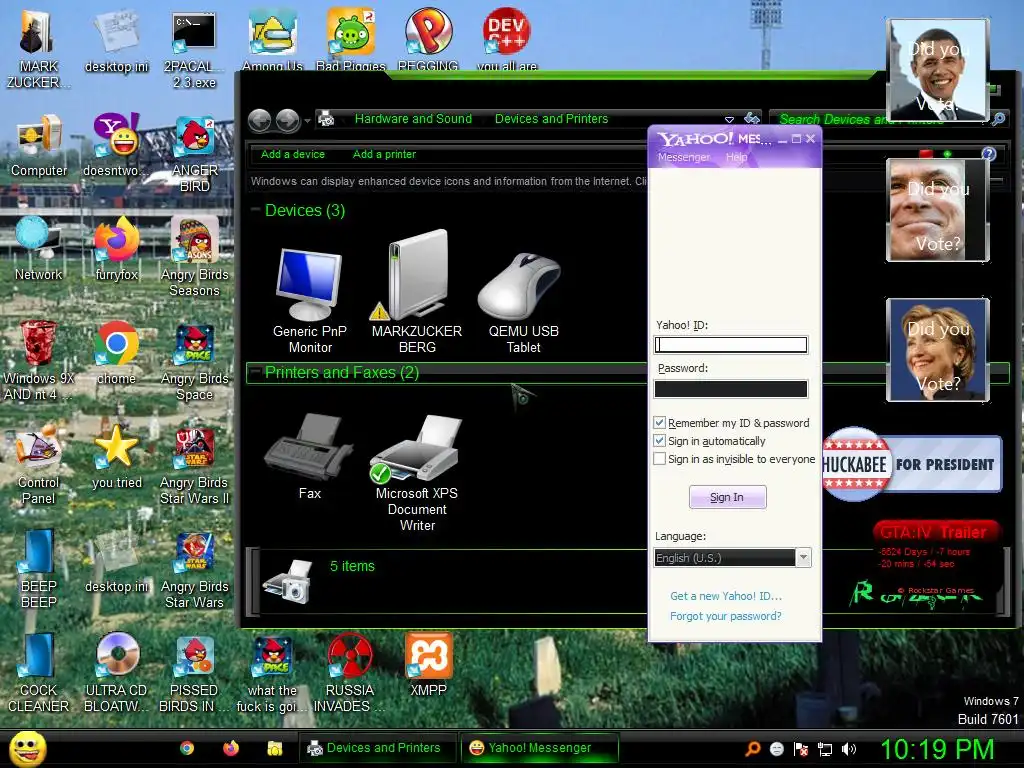
Task: Open the Help menu in Yahoo Messenger
Action: (736, 157)
